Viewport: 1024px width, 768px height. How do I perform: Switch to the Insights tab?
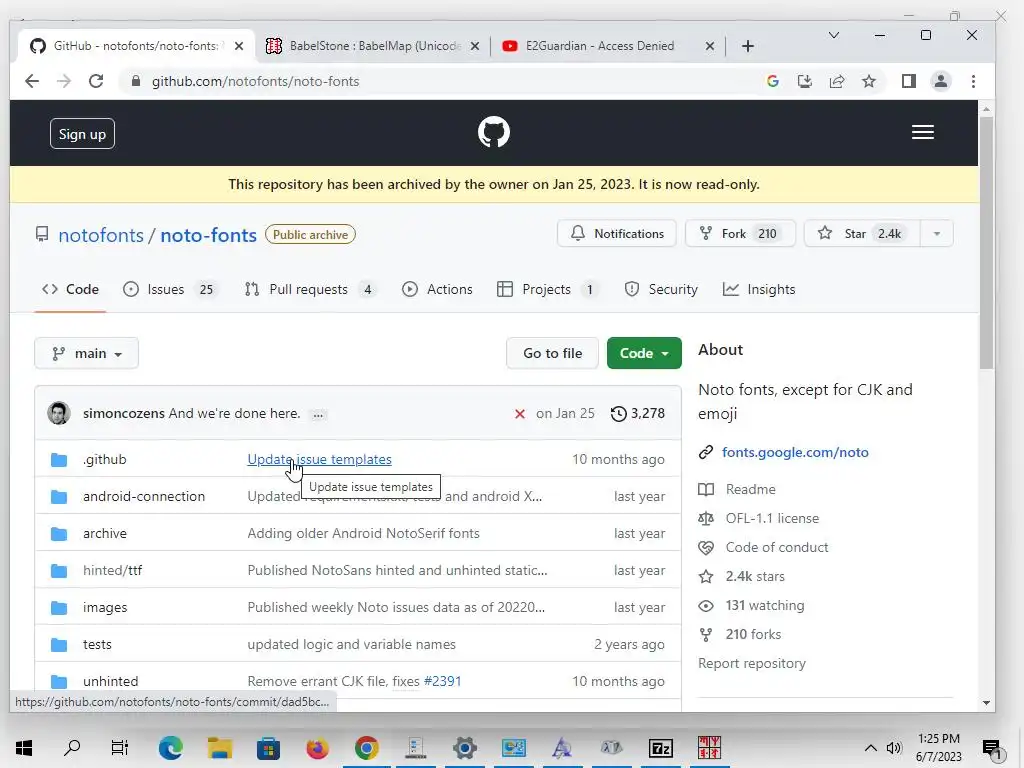(x=759, y=289)
